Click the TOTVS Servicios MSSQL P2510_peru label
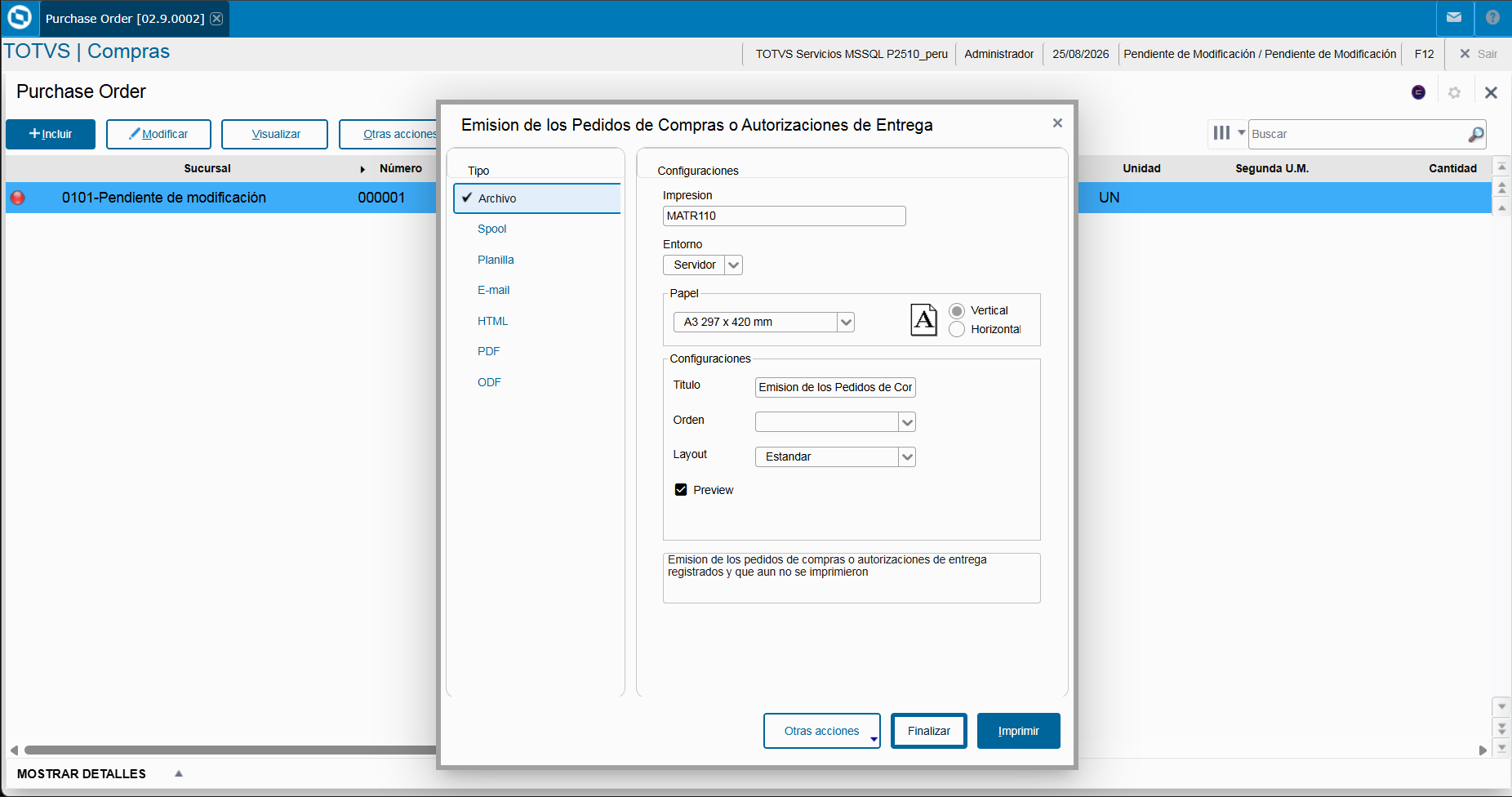The width and height of the screenshot is (1512, 797). (x=852, y=54)
